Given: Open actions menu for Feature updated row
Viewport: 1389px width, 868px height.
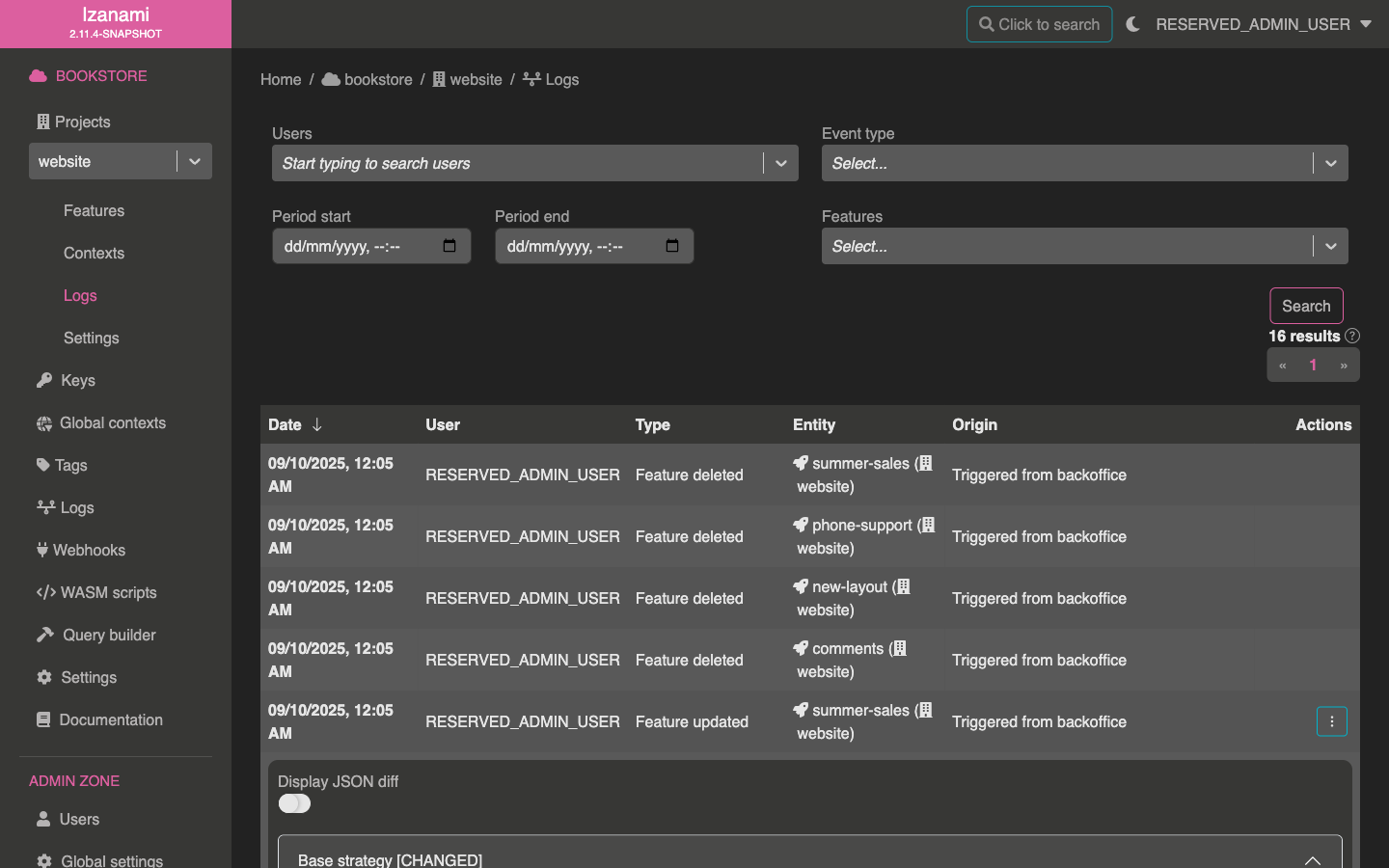Looking at the screenshot, I should point(1331,721).
